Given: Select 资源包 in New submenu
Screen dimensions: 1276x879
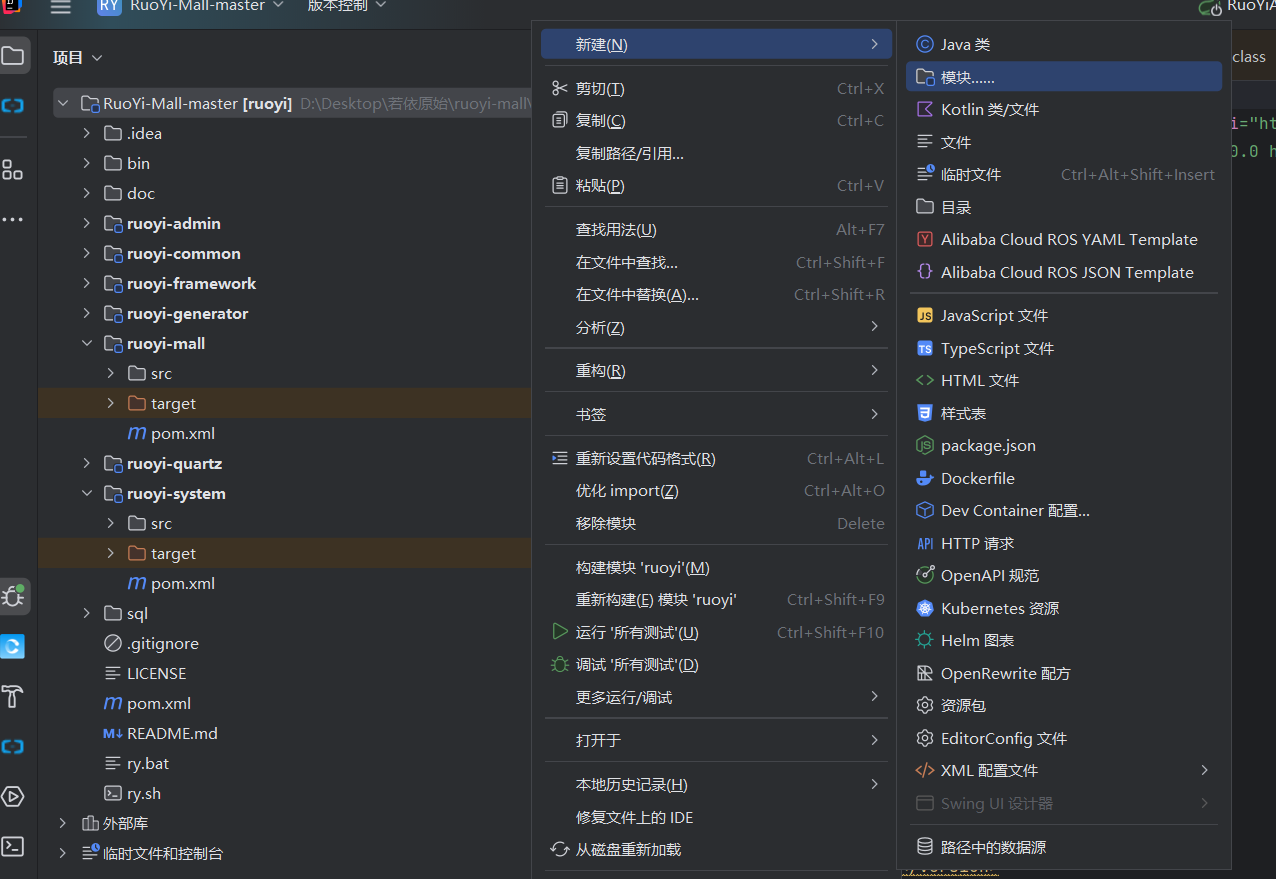Looking at the screenshot, I should (x=1064, y=705).
